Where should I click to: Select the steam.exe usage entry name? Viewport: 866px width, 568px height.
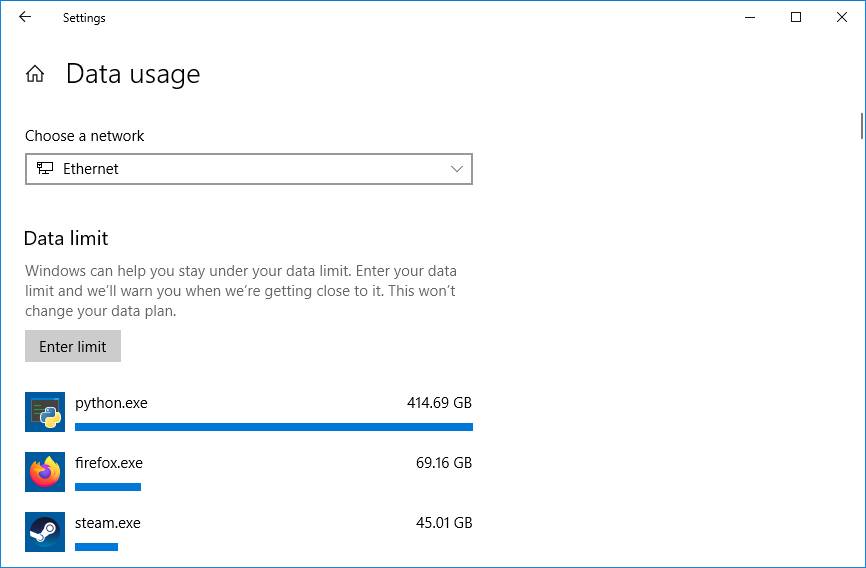(x=108, y=523)
